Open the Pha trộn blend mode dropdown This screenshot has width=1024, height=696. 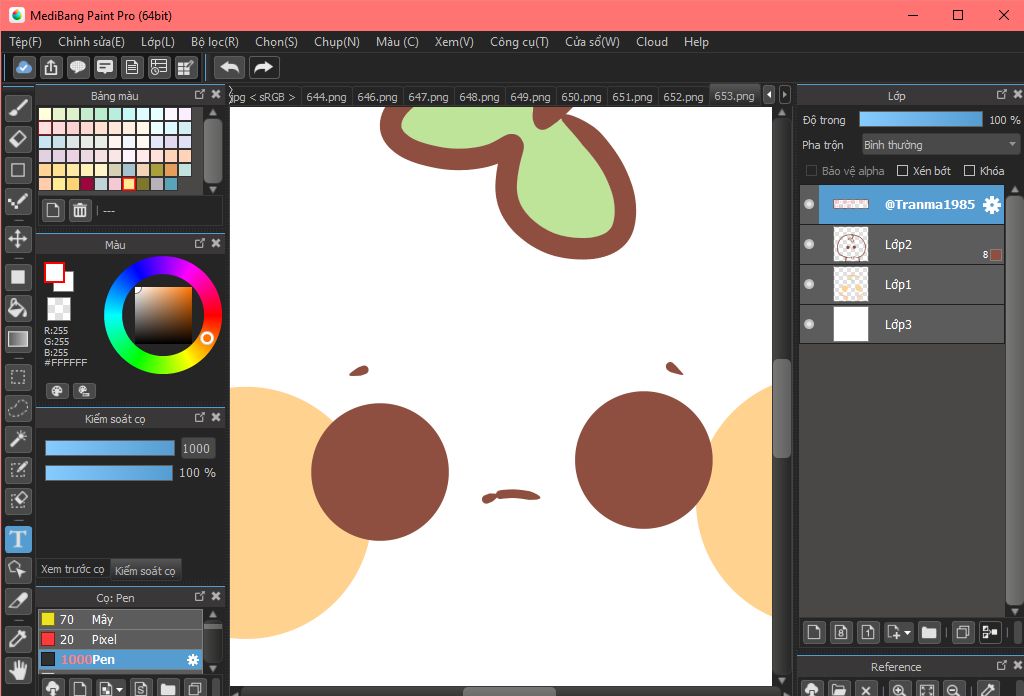click(x=940, y=145)
